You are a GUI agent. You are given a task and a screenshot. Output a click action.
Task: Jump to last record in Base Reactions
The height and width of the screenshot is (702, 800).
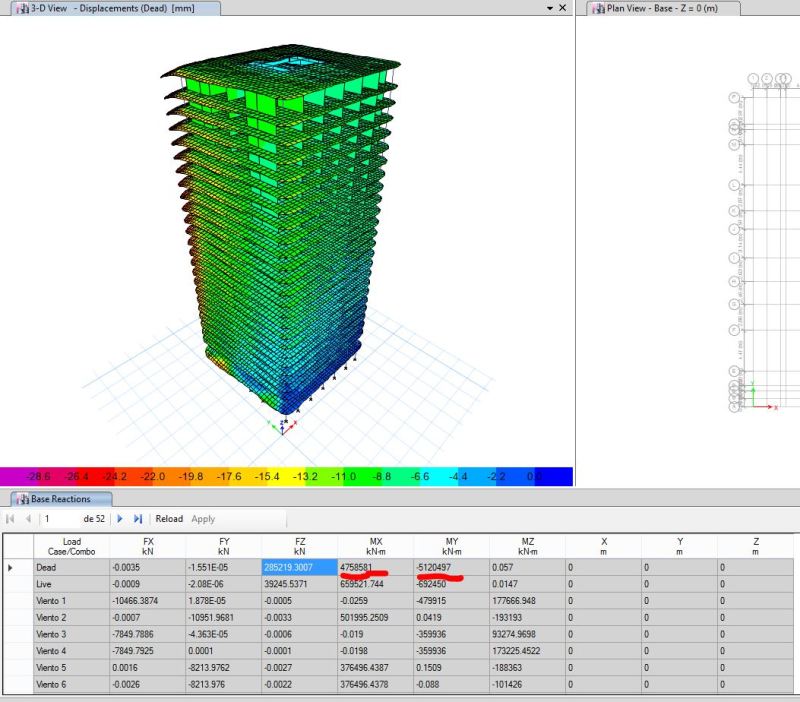138,519
